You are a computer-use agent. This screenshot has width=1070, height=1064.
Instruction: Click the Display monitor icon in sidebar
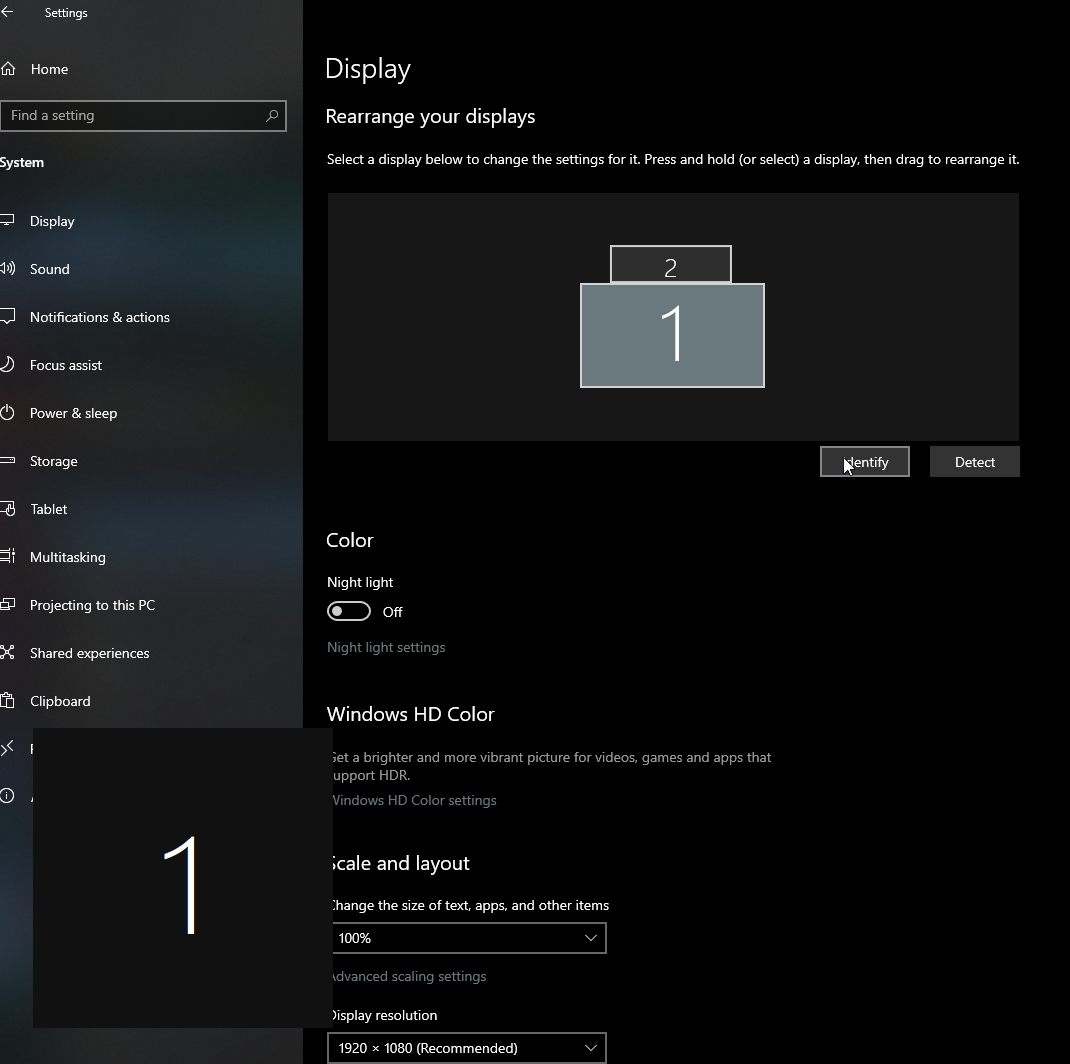pos(7,220)
